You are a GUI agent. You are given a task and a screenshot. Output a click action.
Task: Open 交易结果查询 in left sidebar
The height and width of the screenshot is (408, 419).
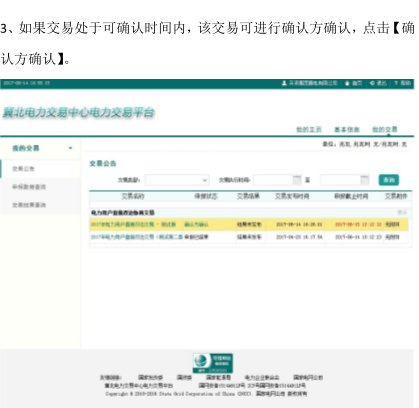[29, 205]
